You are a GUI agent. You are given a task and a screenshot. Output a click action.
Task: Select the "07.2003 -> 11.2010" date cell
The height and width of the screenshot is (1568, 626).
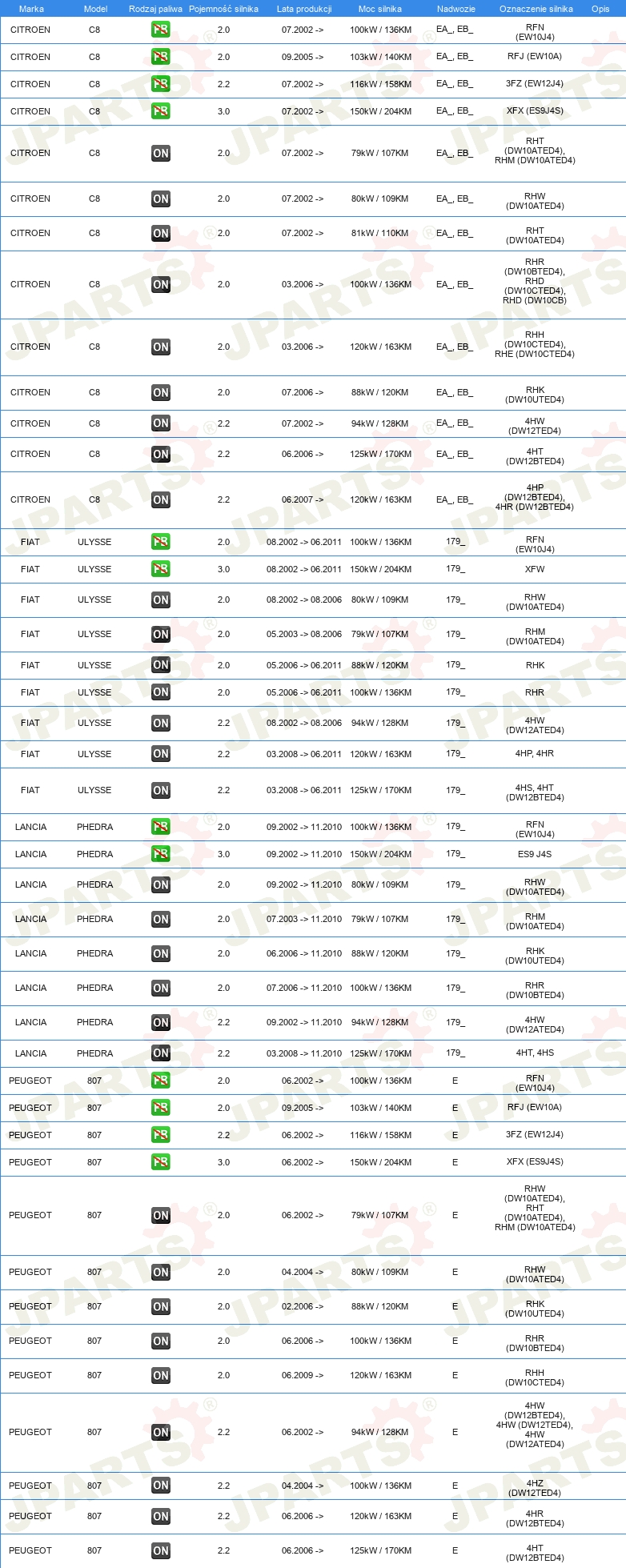coord(304,919)
